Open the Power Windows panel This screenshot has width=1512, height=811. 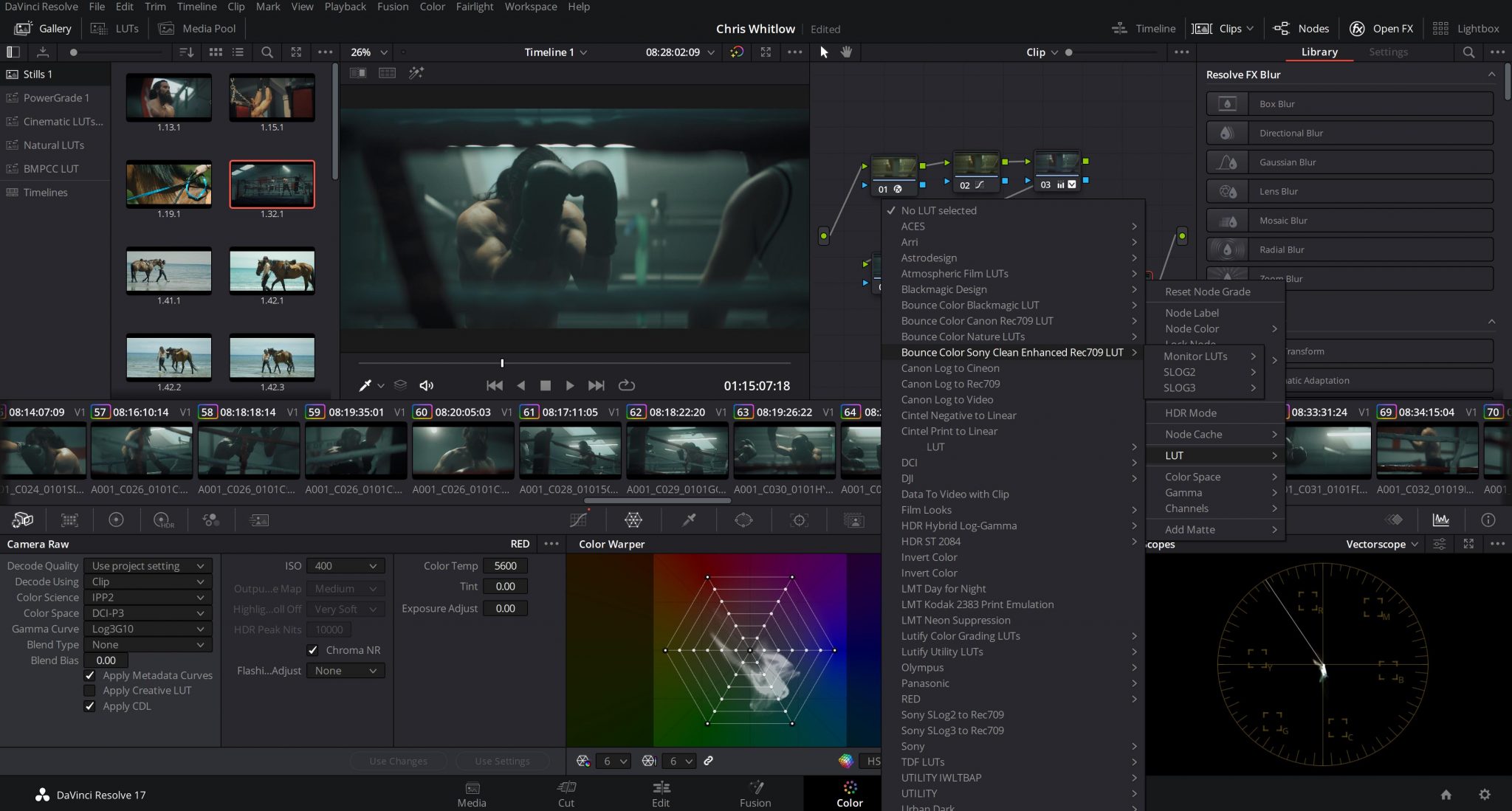click(743, 520)
